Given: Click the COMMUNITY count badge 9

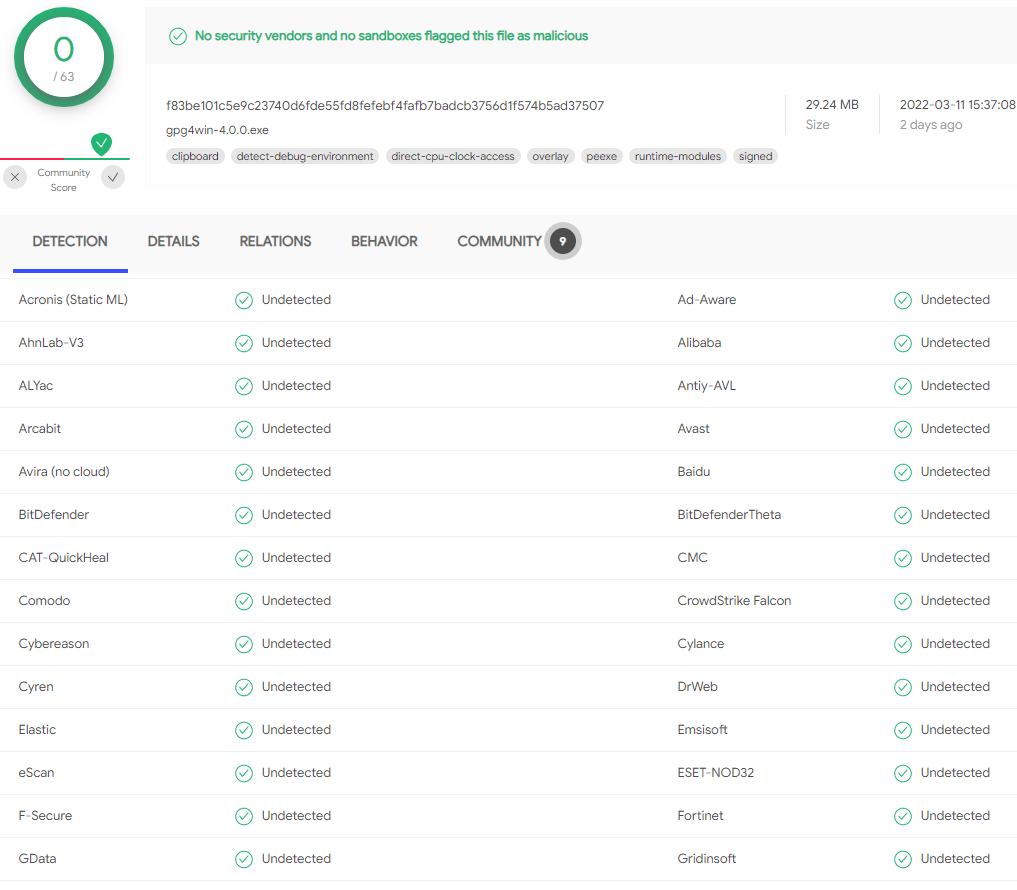Looking at the screenshot, I should (562, 241).
